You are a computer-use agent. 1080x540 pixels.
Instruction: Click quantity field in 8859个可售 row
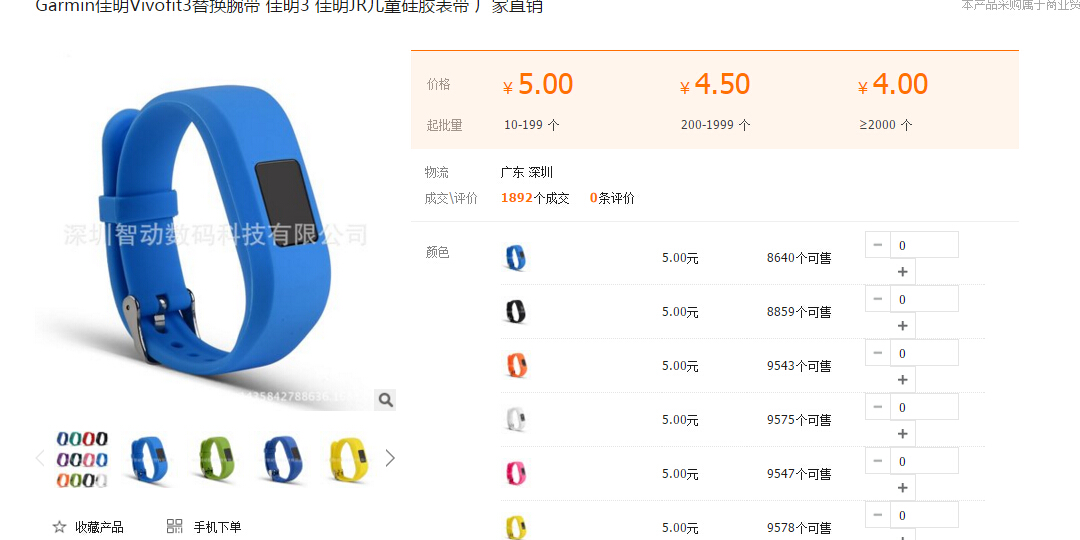924,298
